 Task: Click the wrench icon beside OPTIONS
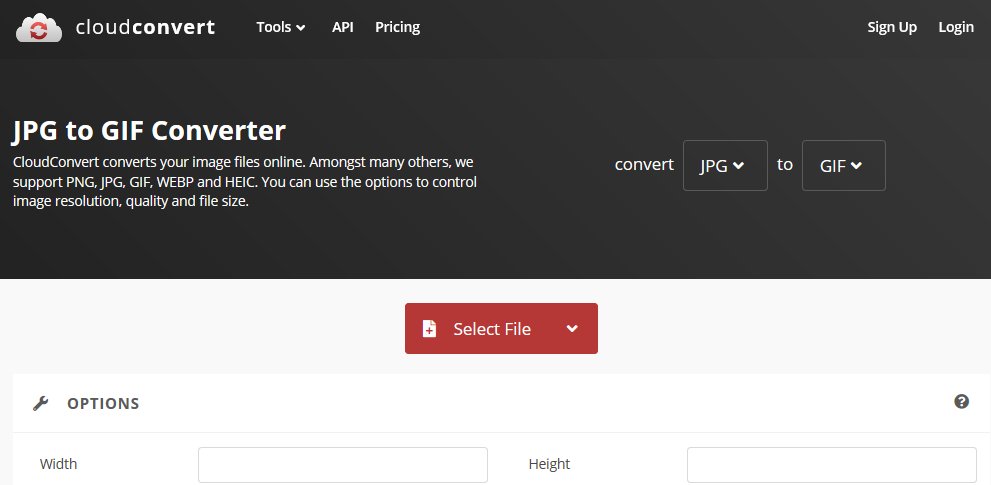click(41, 403)
